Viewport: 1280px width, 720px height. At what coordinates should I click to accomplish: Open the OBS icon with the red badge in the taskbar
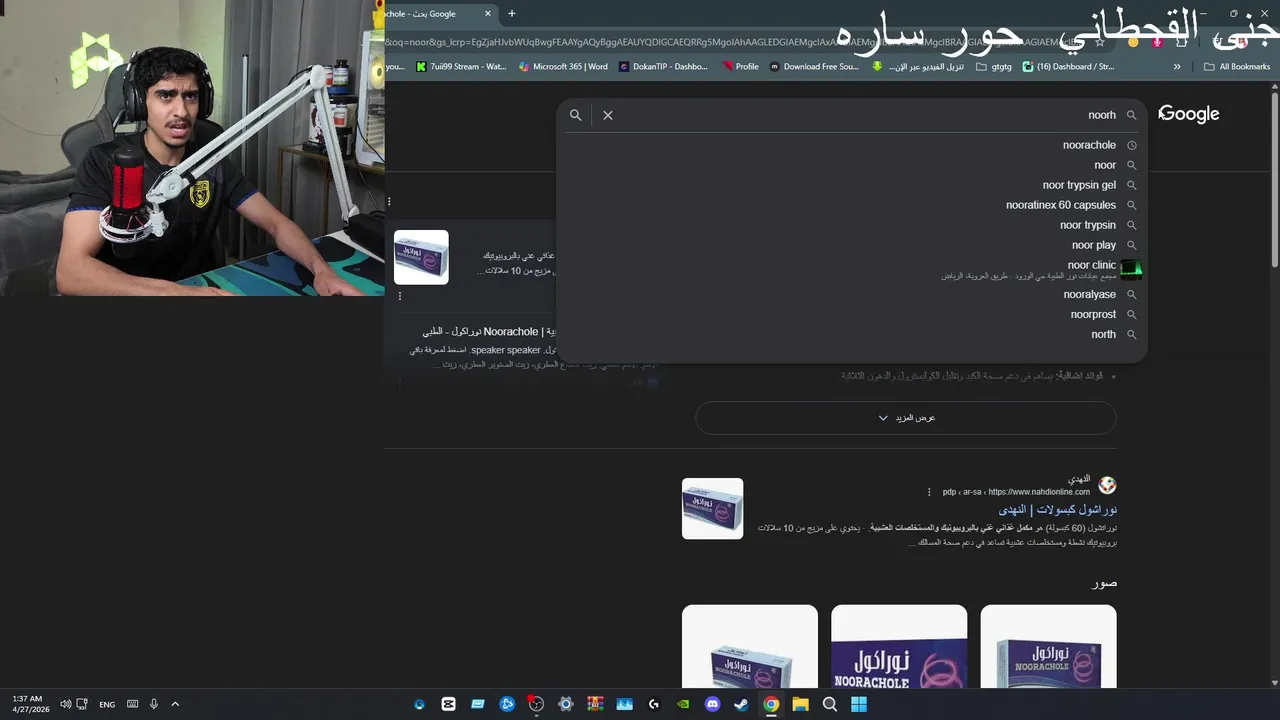(536, 704)
